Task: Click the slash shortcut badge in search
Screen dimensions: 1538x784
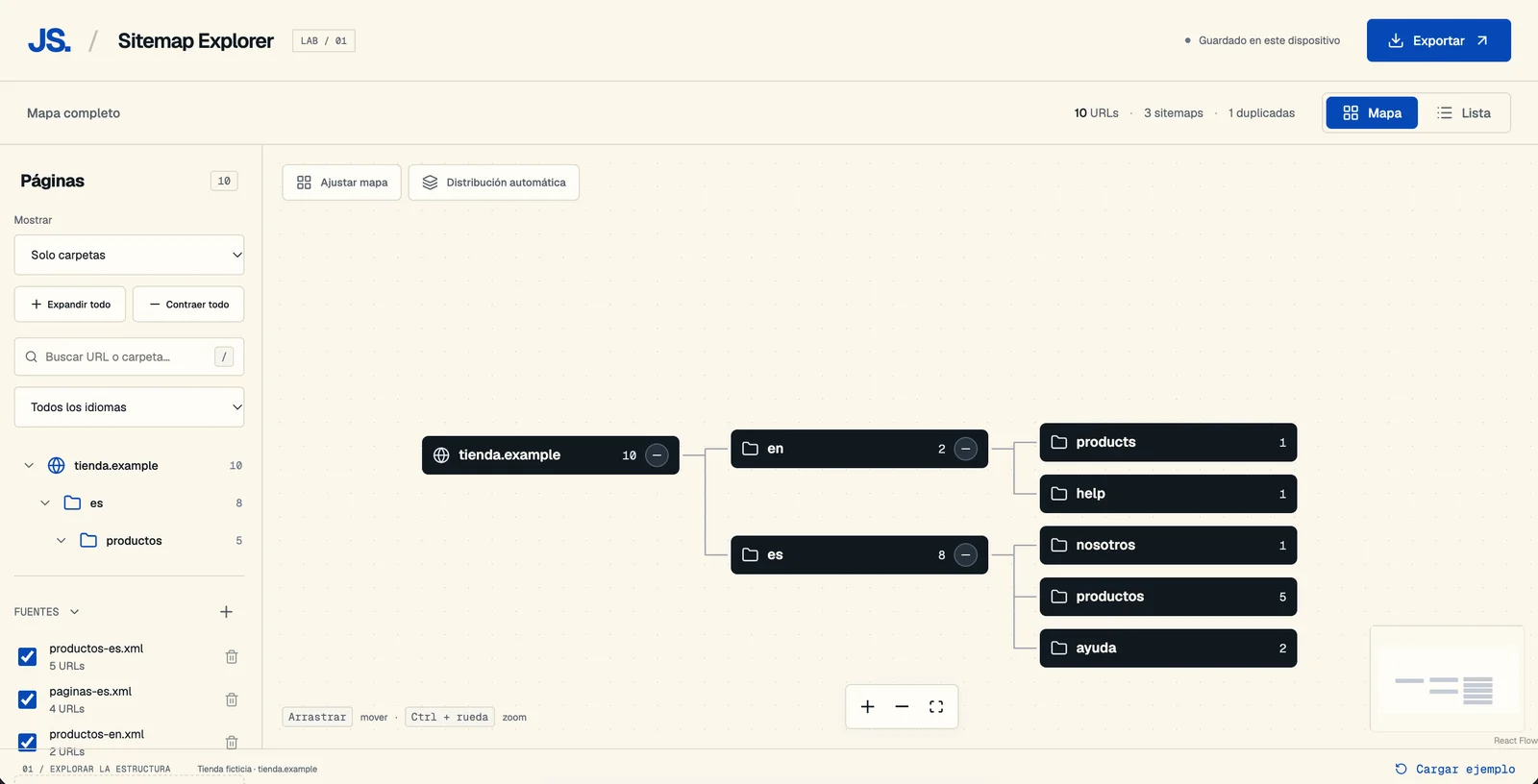Action: 224,356
